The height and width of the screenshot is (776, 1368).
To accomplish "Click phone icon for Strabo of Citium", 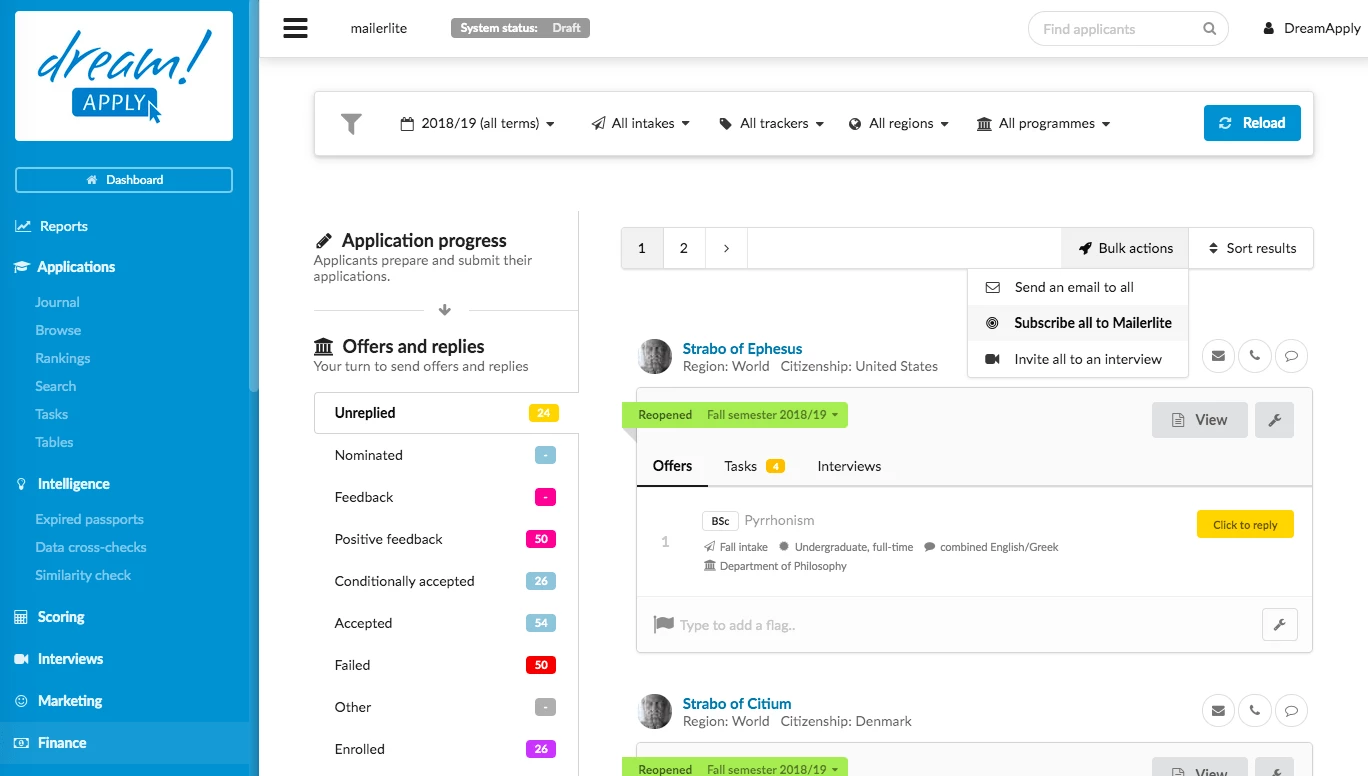I will click(1254, 711).
